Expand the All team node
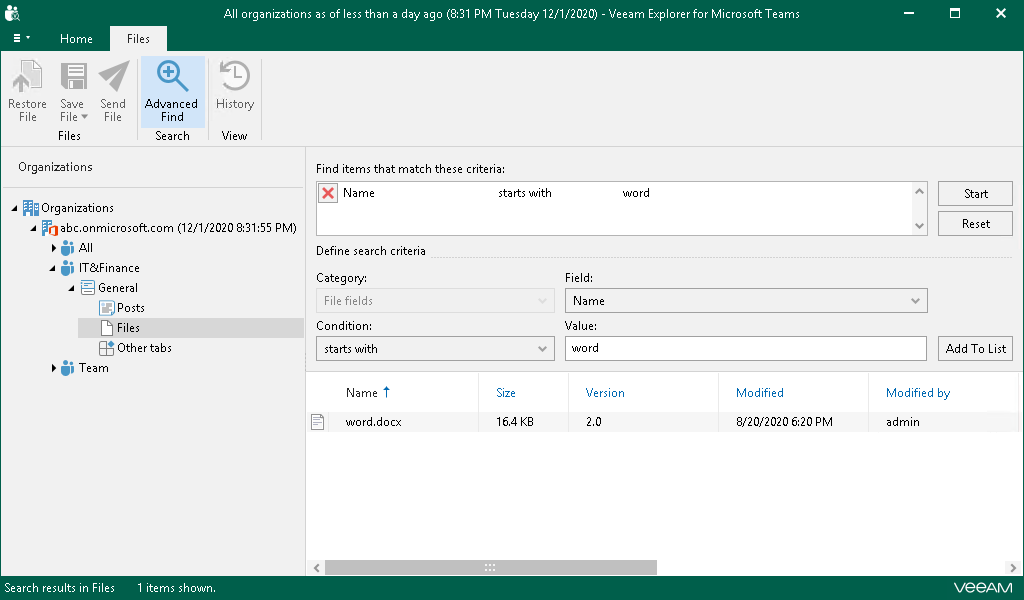The width and height of the screenshot is (1024, 600). click(54, 248)
